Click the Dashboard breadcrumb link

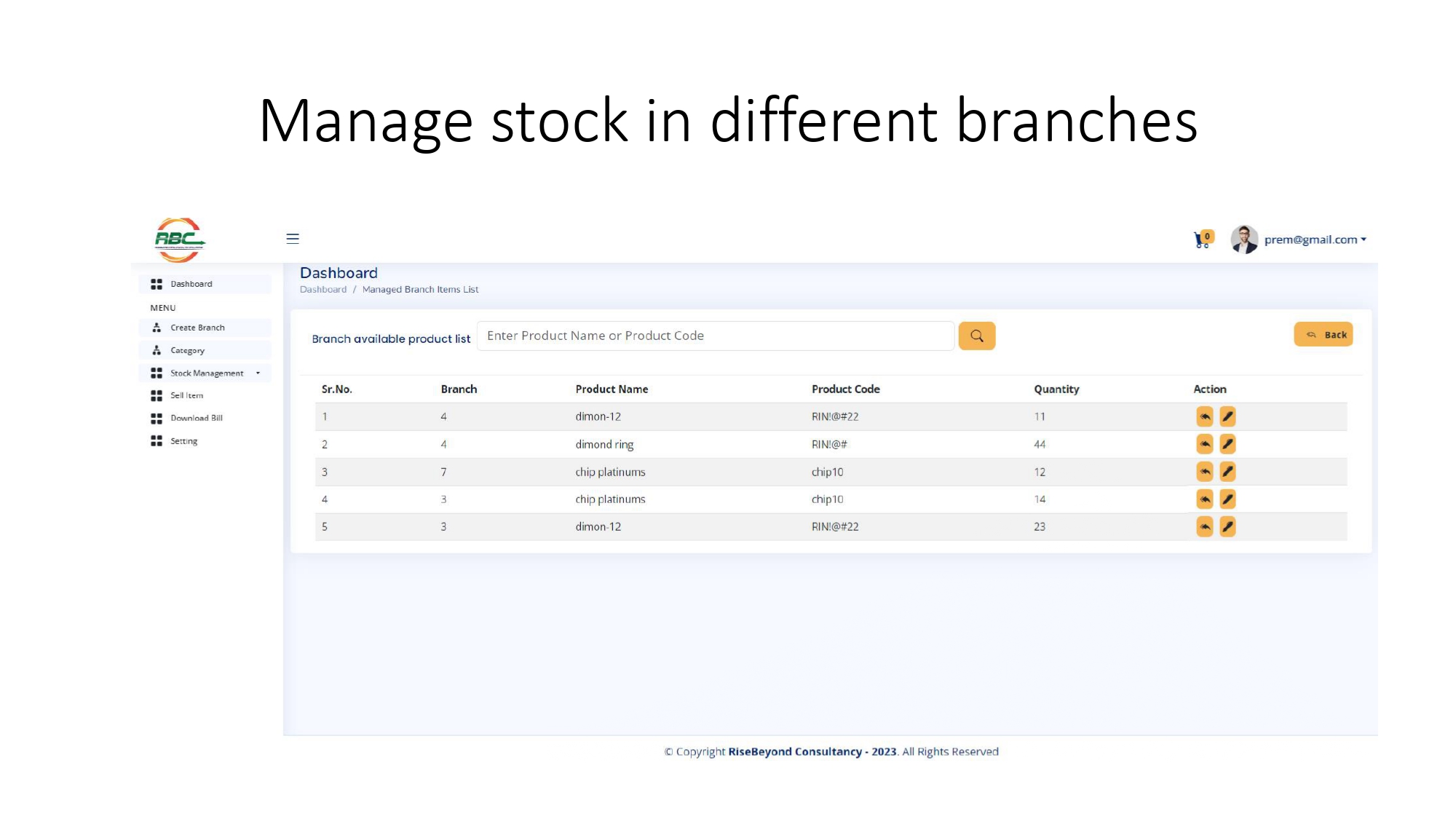(323, 290)
